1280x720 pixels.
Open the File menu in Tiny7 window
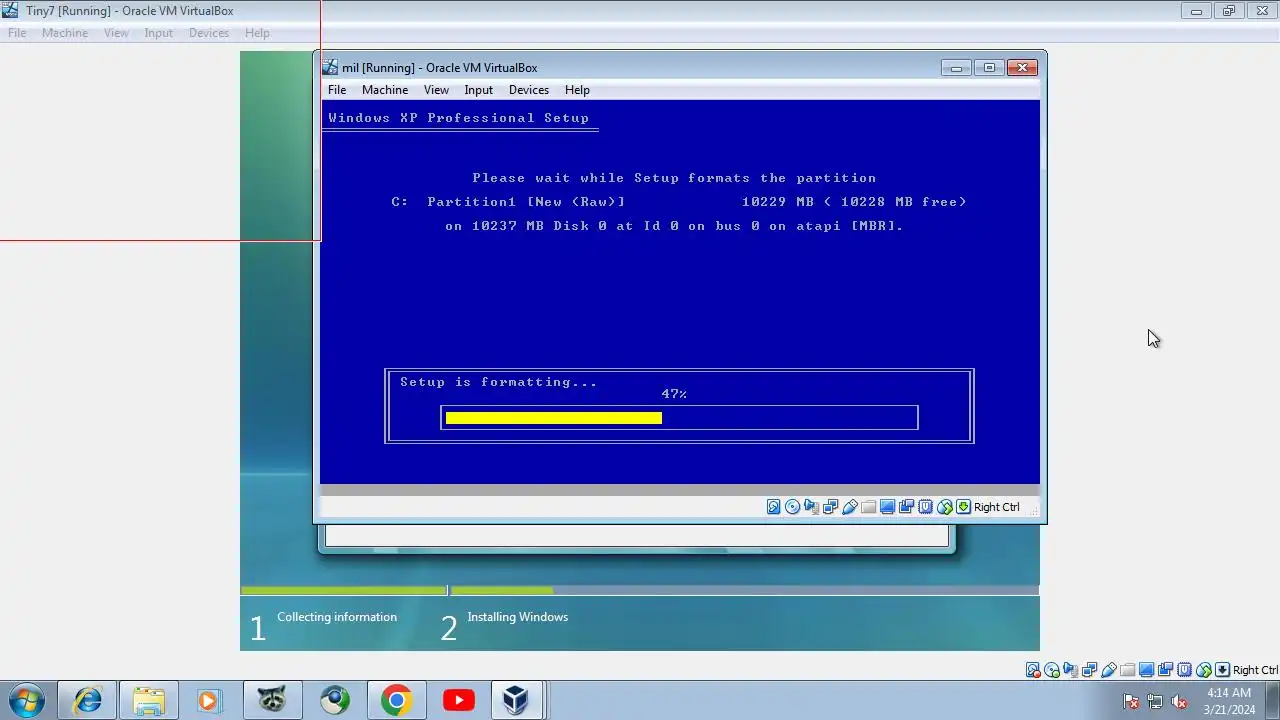click(x=17, y=33)
